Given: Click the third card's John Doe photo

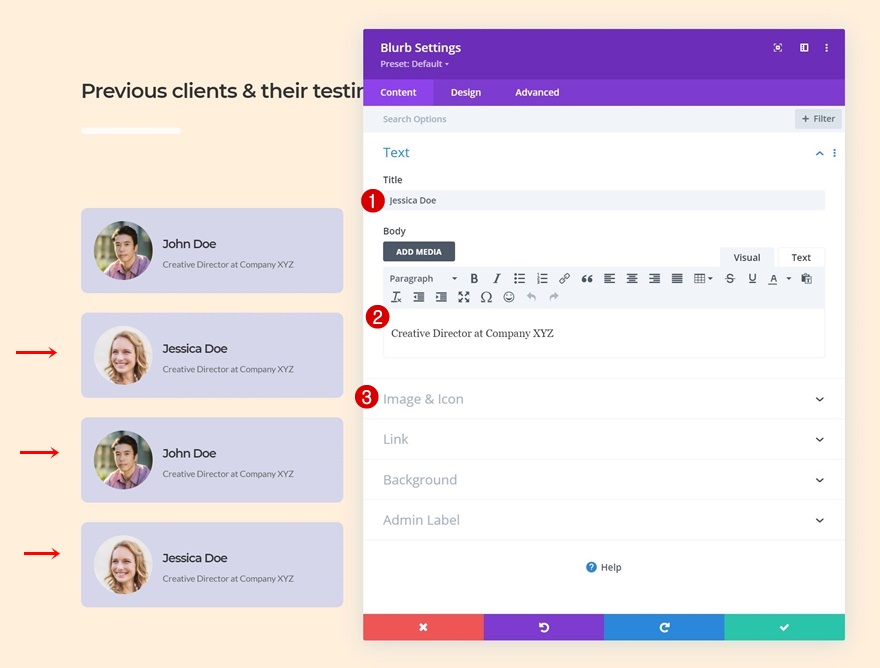Looking at the screenshot, I should [x=123, y=460].
